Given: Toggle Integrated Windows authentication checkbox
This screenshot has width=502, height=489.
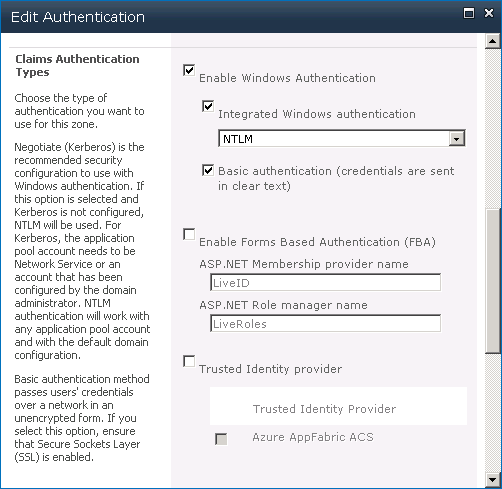Looking at the screenshot, I should [208, 106].
